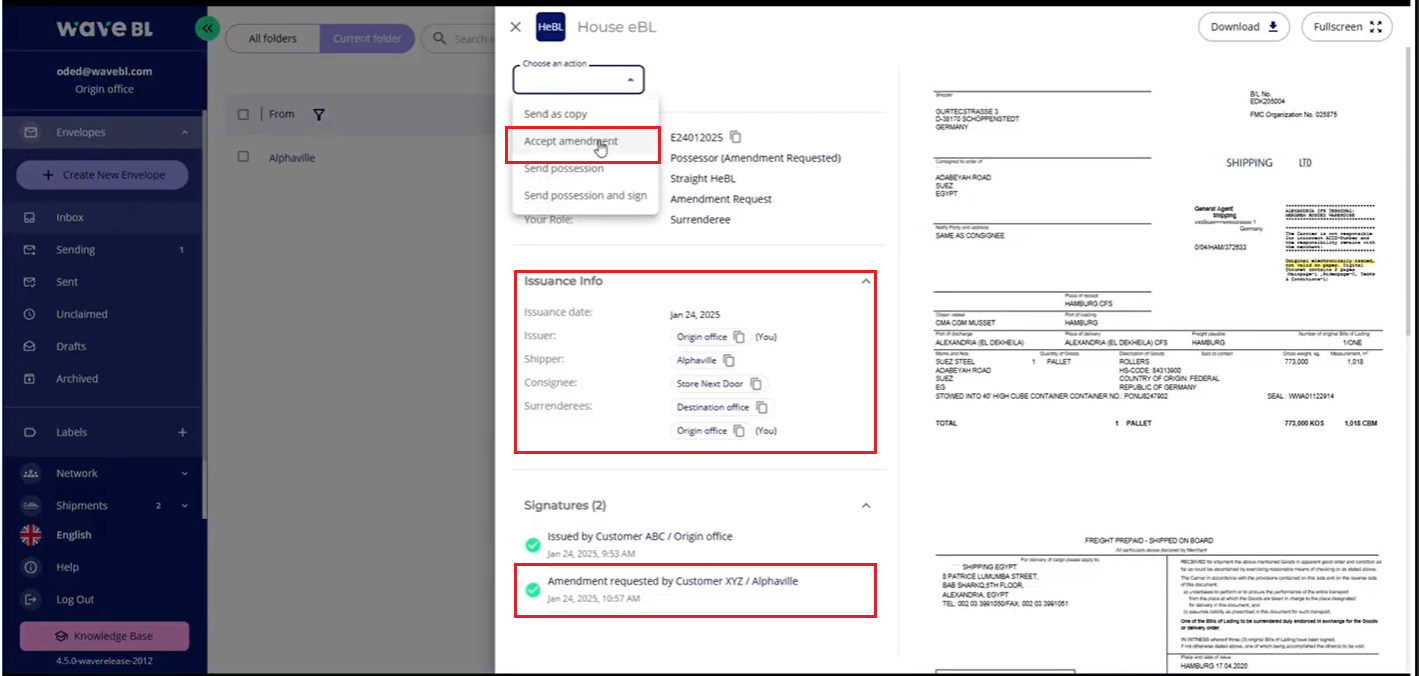Click the green check beside Issued by Customer ABC
The width and height of the screenshot is (1419, 676).
[x=533, y=544]
